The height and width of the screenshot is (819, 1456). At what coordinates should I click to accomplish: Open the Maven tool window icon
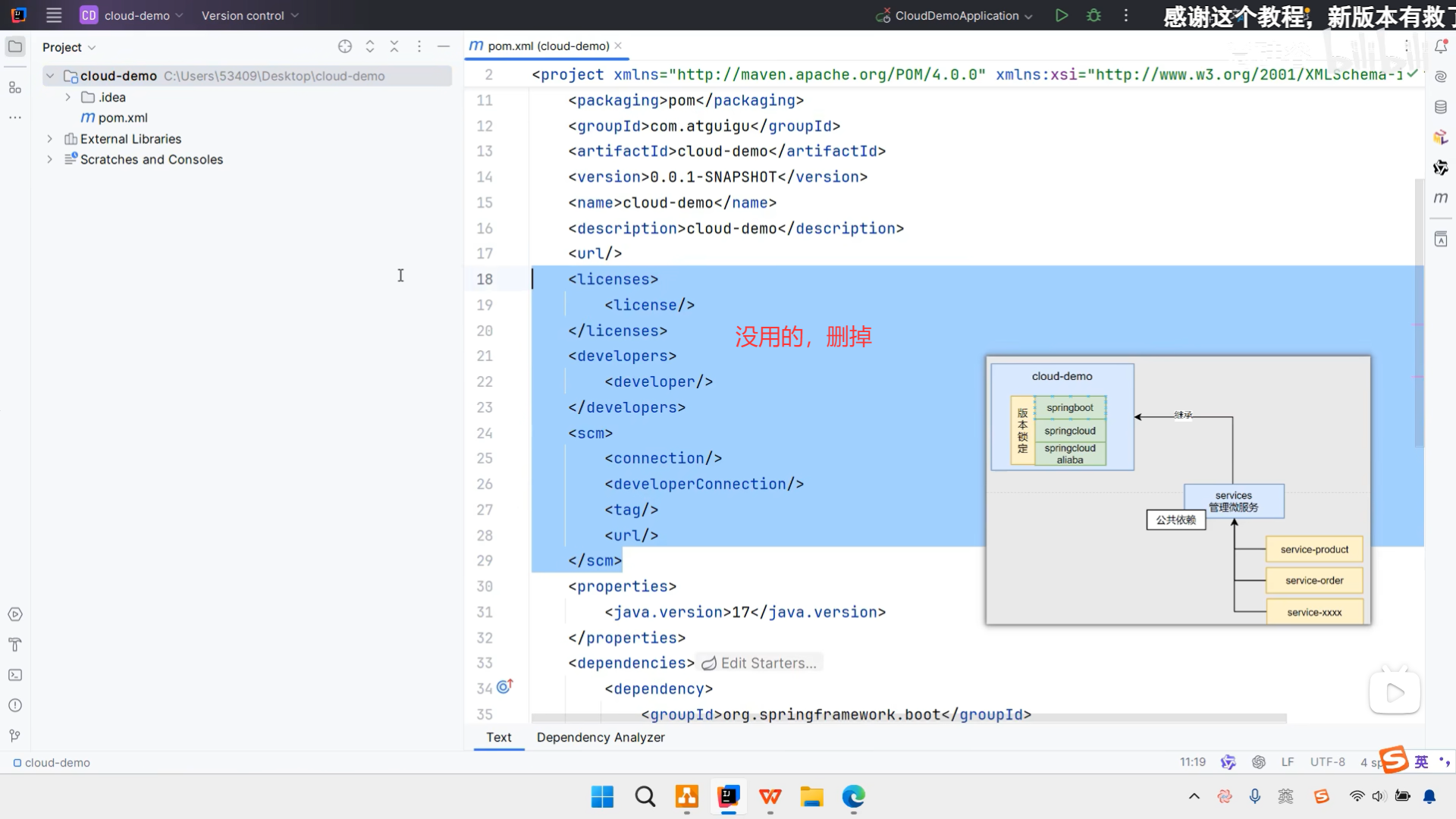point(1441,198)
